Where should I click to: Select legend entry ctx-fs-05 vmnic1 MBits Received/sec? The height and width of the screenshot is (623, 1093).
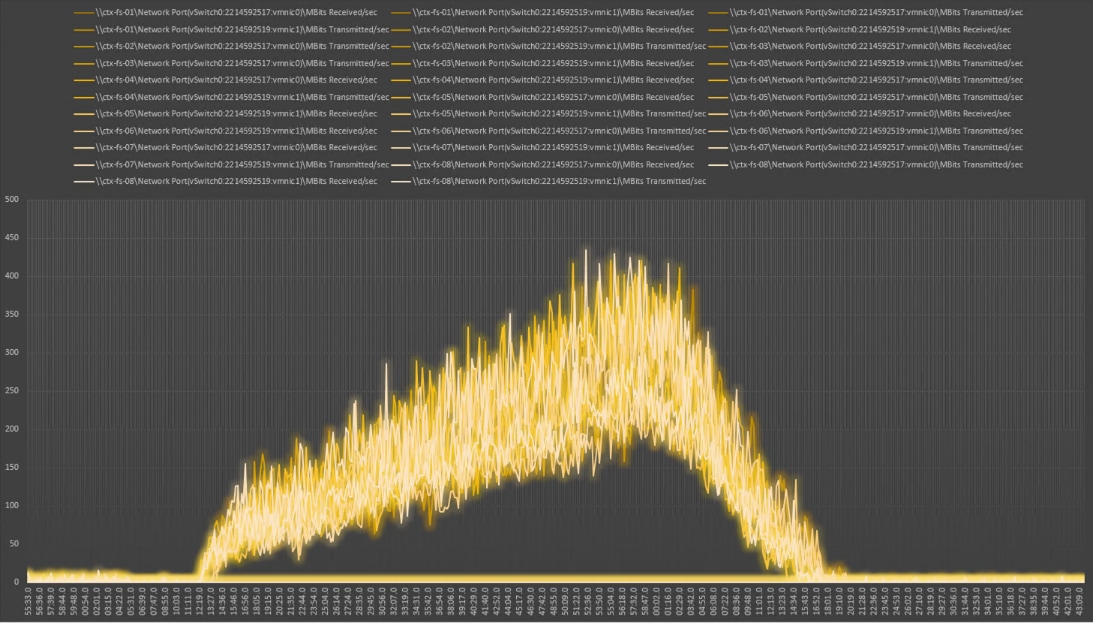[x=225, y=114]
